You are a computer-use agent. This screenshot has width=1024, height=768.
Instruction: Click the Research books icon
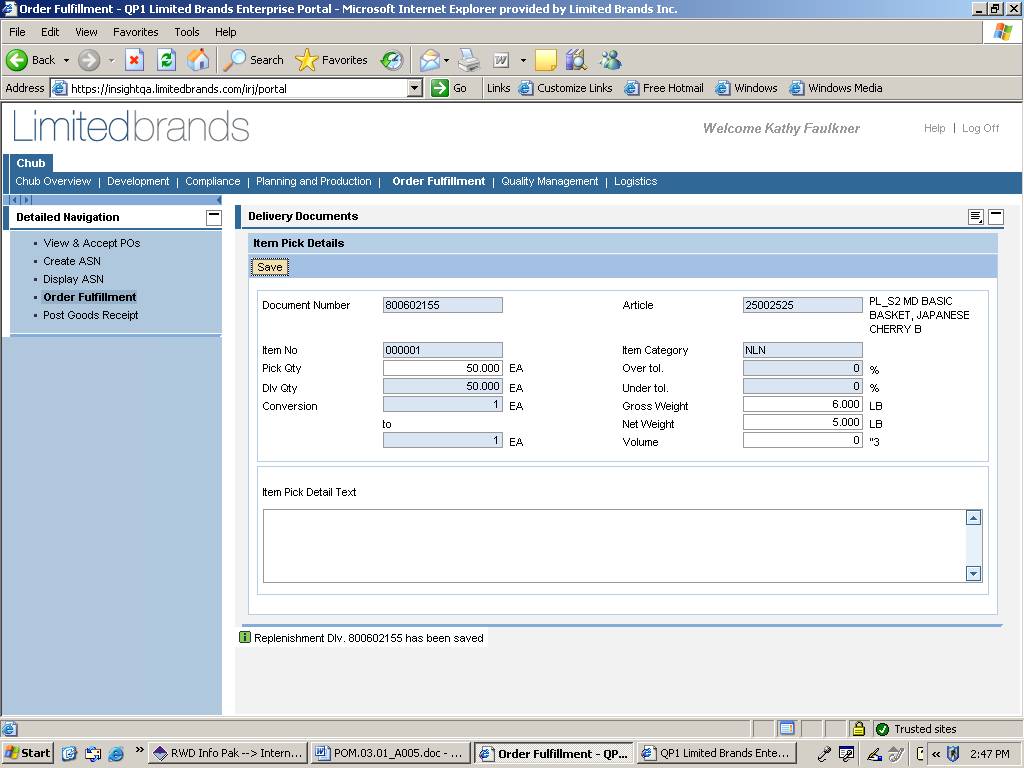click(576, 60)
